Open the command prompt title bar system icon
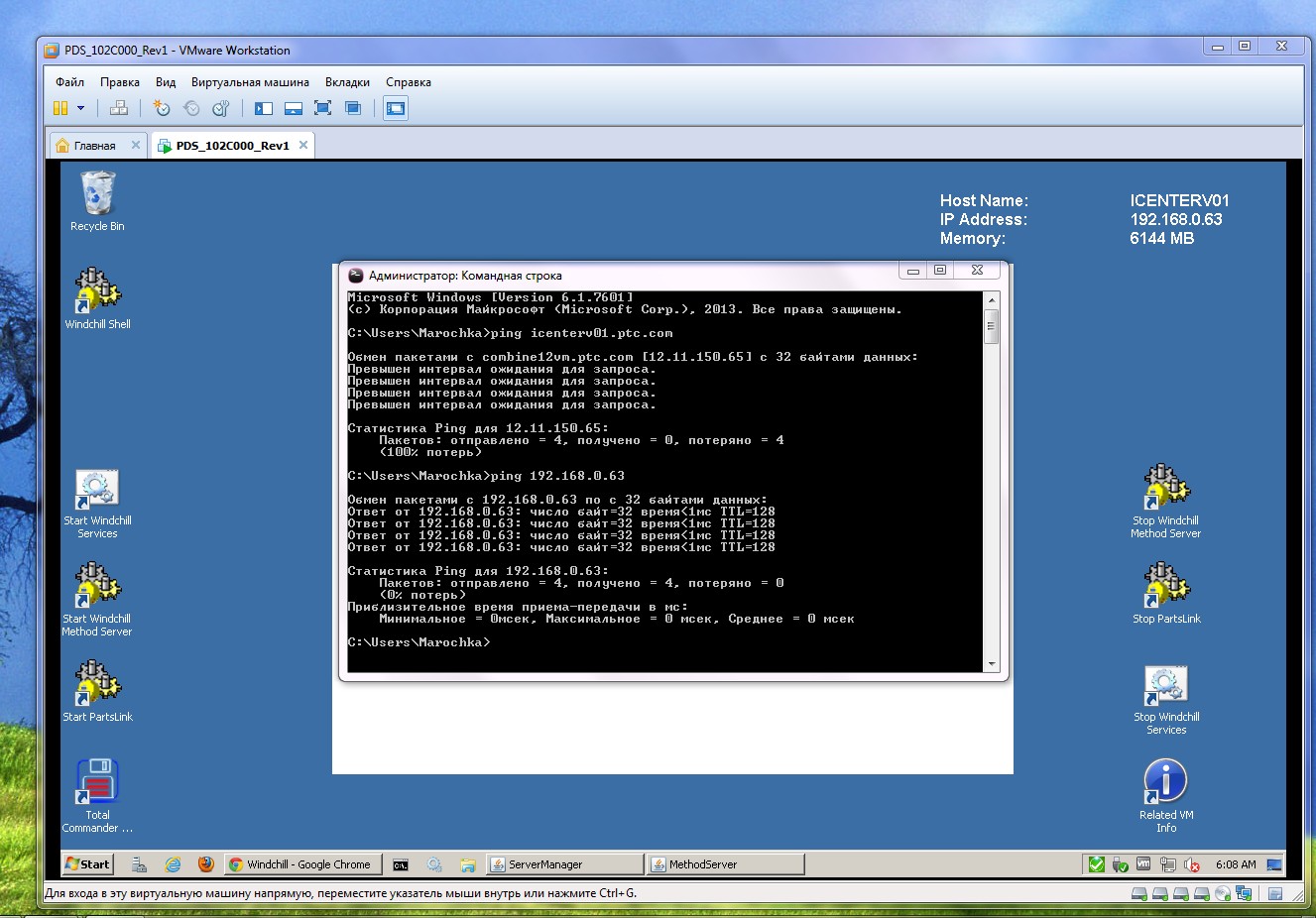The height and width of the screenshot is (918, 1316). coord(355,275)
